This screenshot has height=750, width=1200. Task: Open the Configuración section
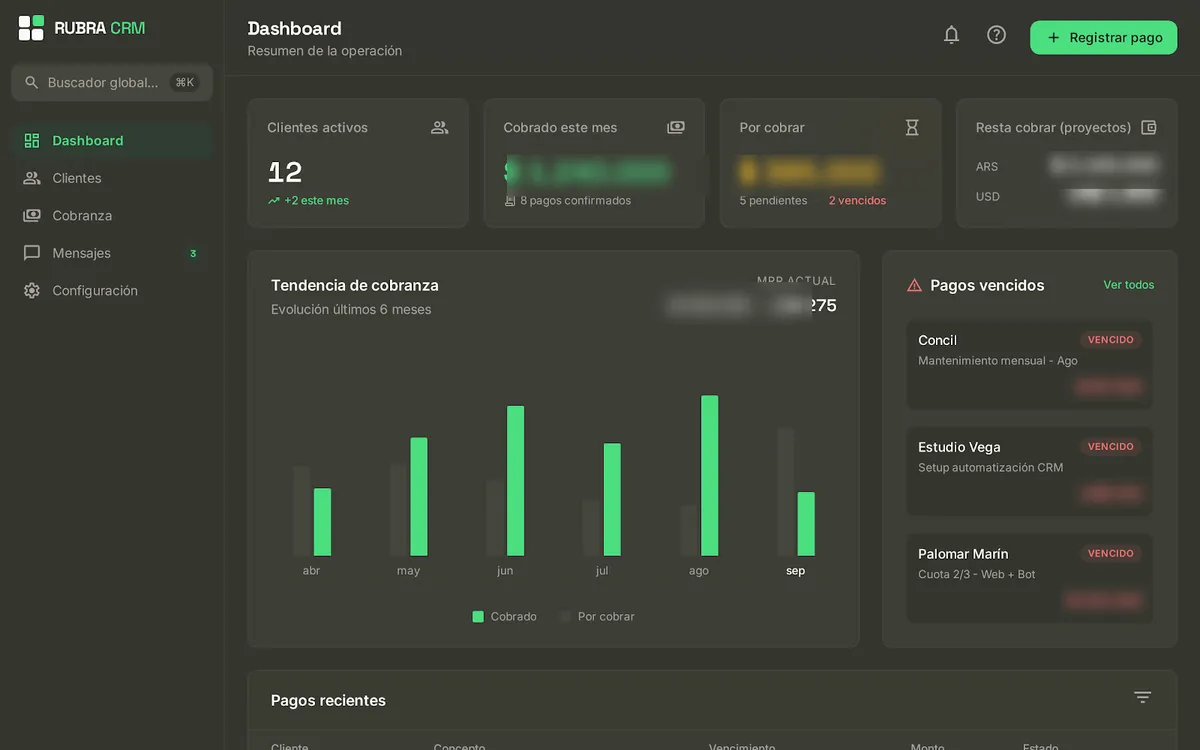pyautogui.click(x=112, y=291)
